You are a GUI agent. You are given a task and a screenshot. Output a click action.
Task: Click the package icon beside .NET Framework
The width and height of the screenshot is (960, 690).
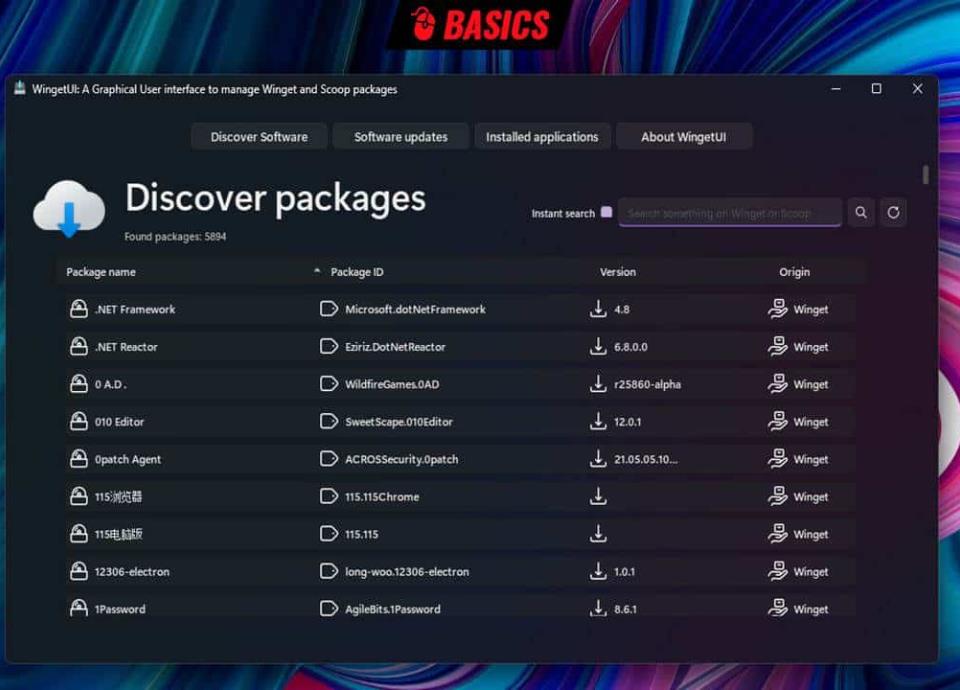point(78,310)
